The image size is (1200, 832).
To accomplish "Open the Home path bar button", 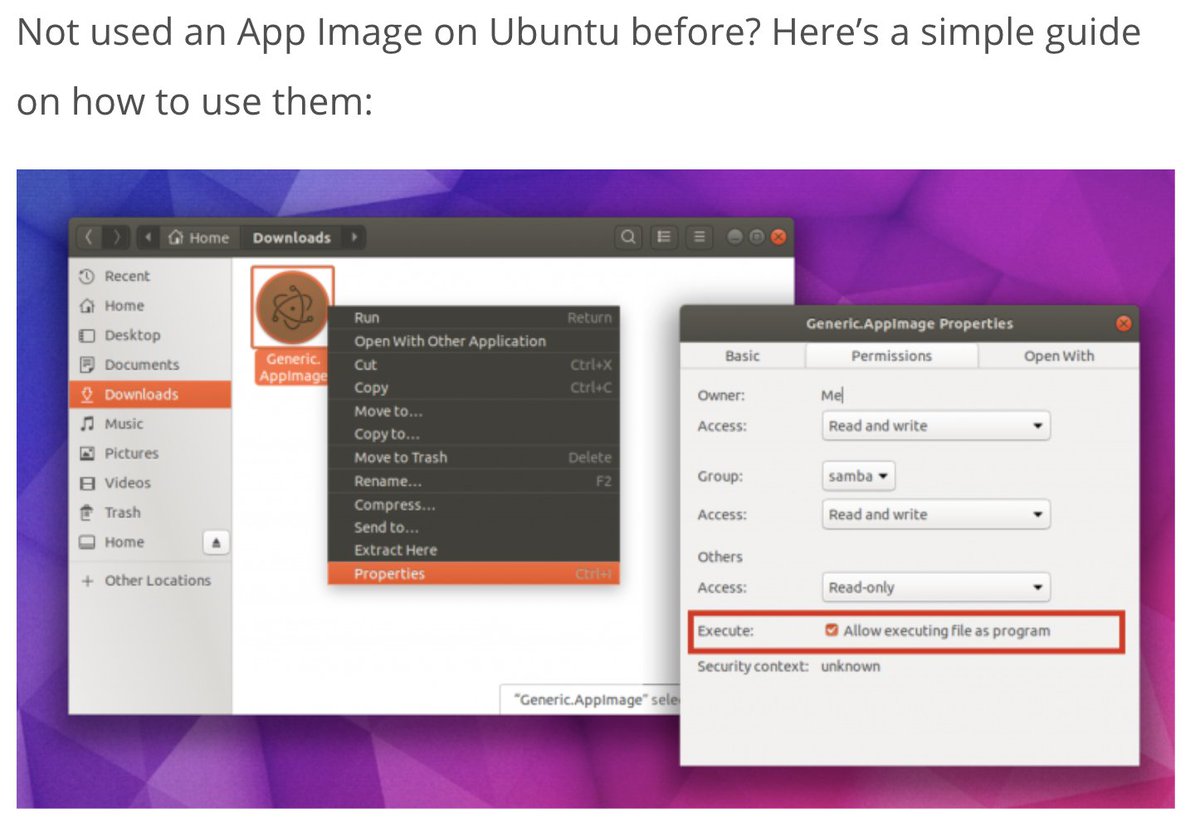I will pos(199,237).
